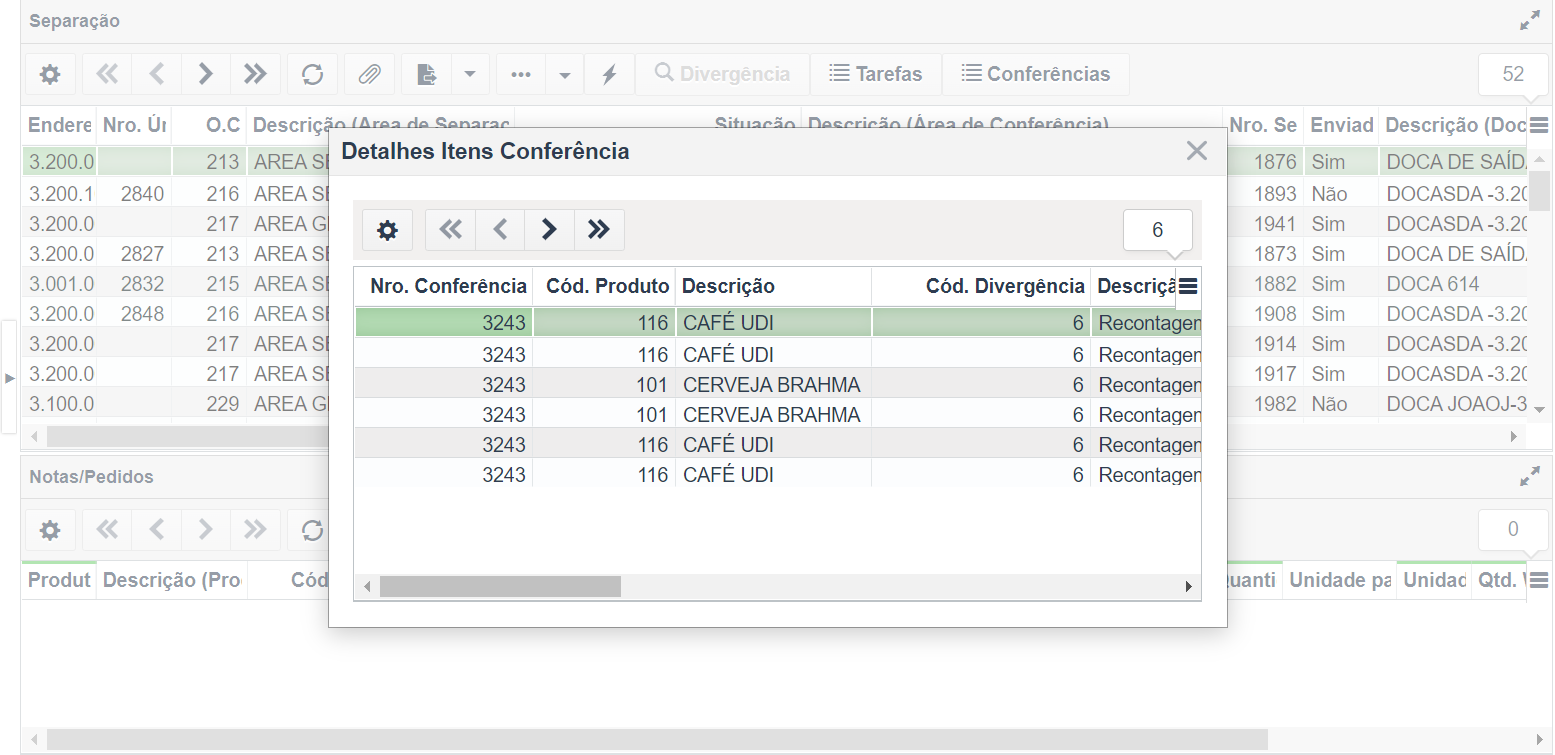Click Cód. Divergência column header

tap(981, 287)
